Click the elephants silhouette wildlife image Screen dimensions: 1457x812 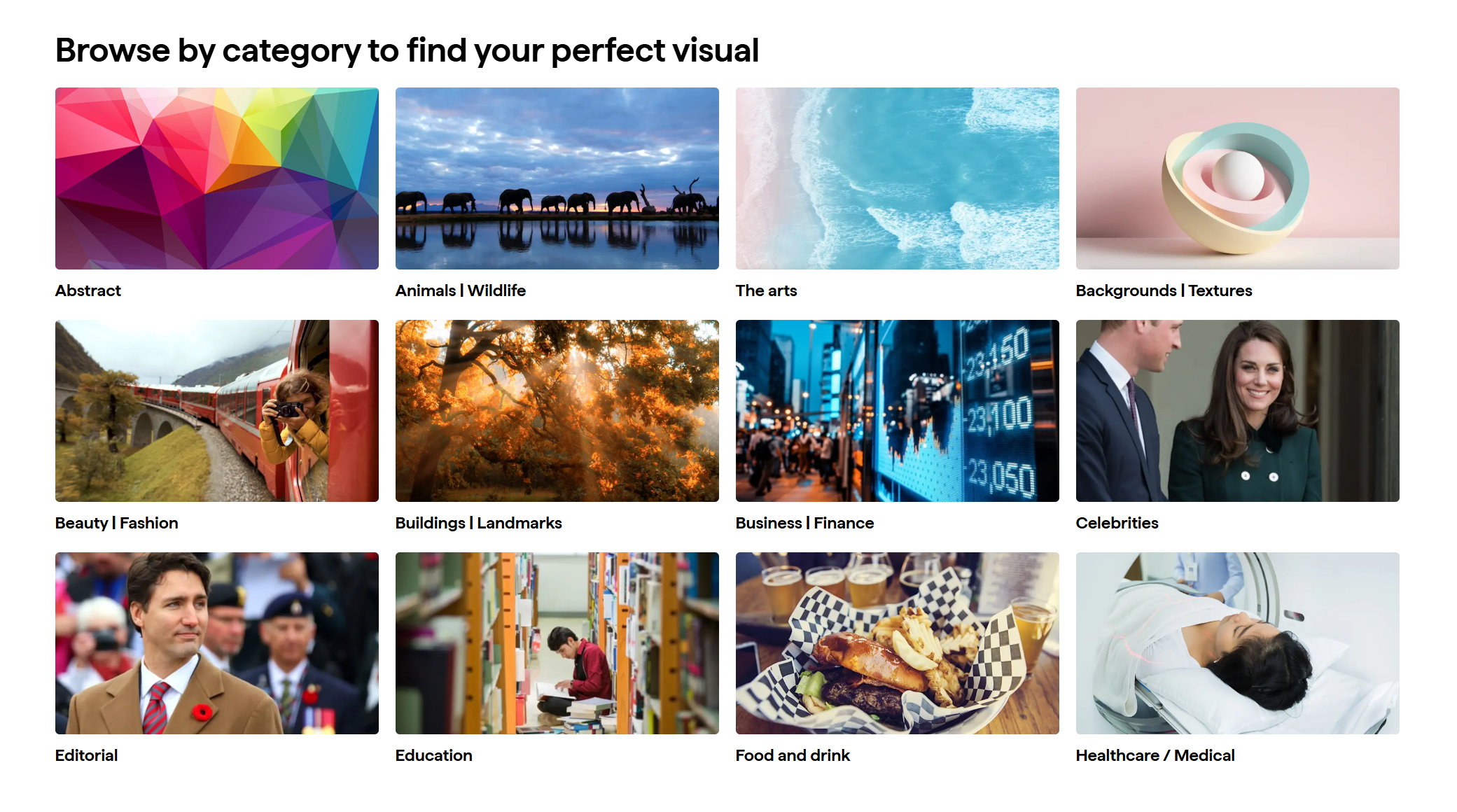point(557,178)
